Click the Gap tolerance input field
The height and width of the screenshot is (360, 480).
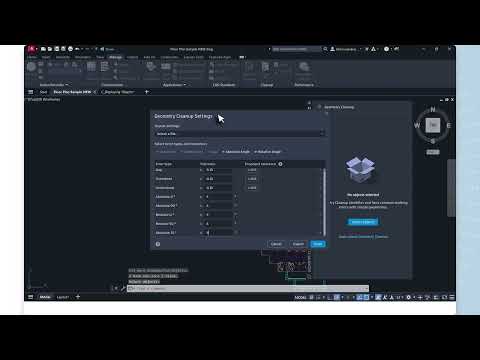pyautogui.click(x=219, y=170)
